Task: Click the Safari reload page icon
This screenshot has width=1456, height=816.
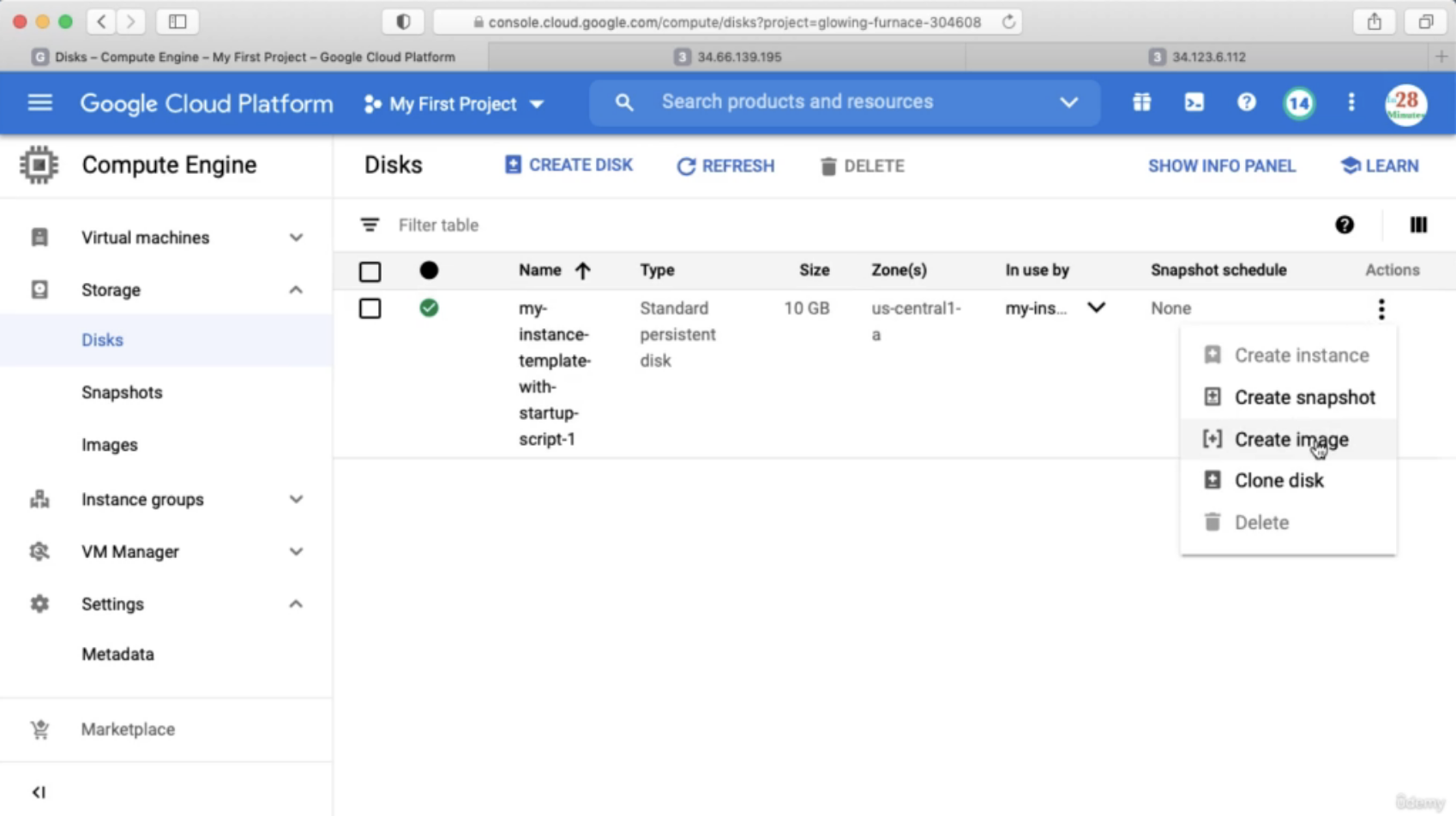Action: [x=1008, y=22]
